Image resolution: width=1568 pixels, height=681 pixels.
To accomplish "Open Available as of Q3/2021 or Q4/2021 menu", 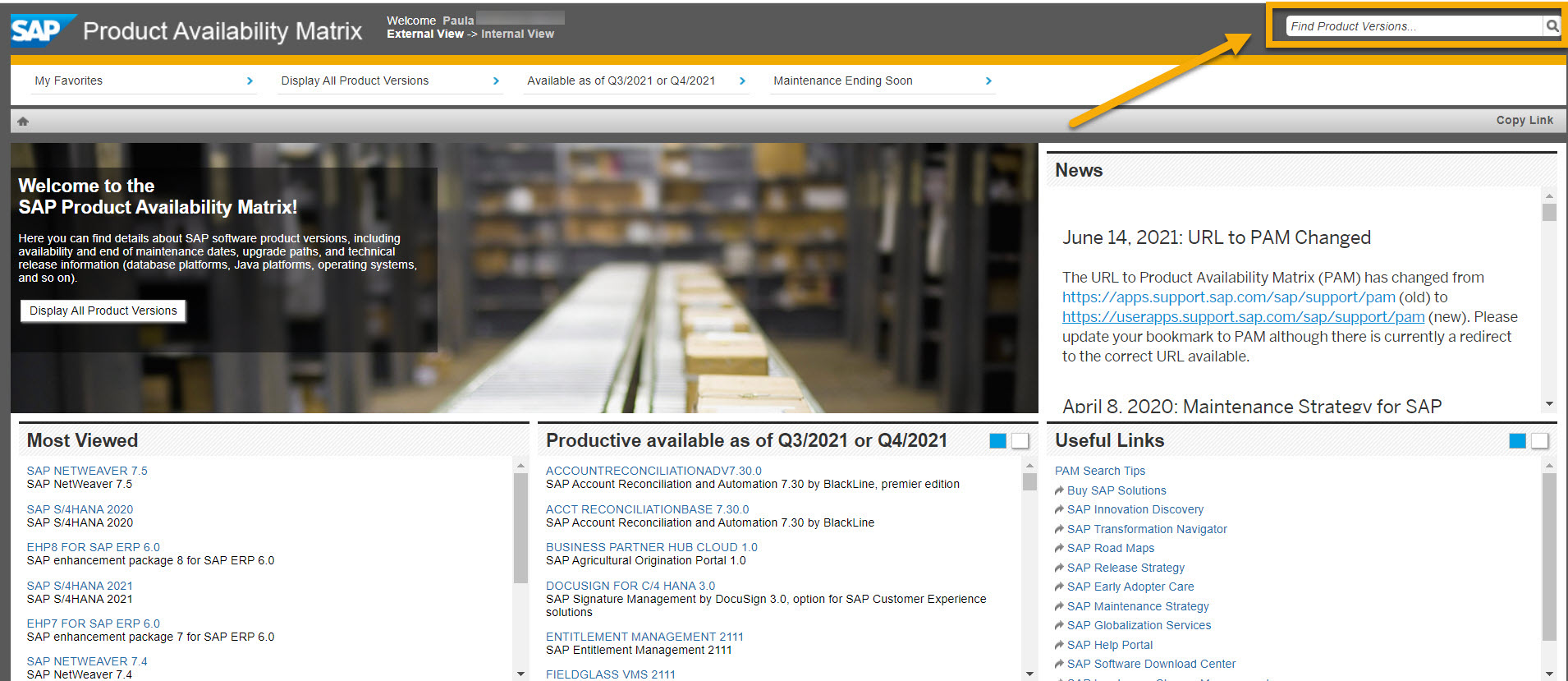I will point(621,81).
